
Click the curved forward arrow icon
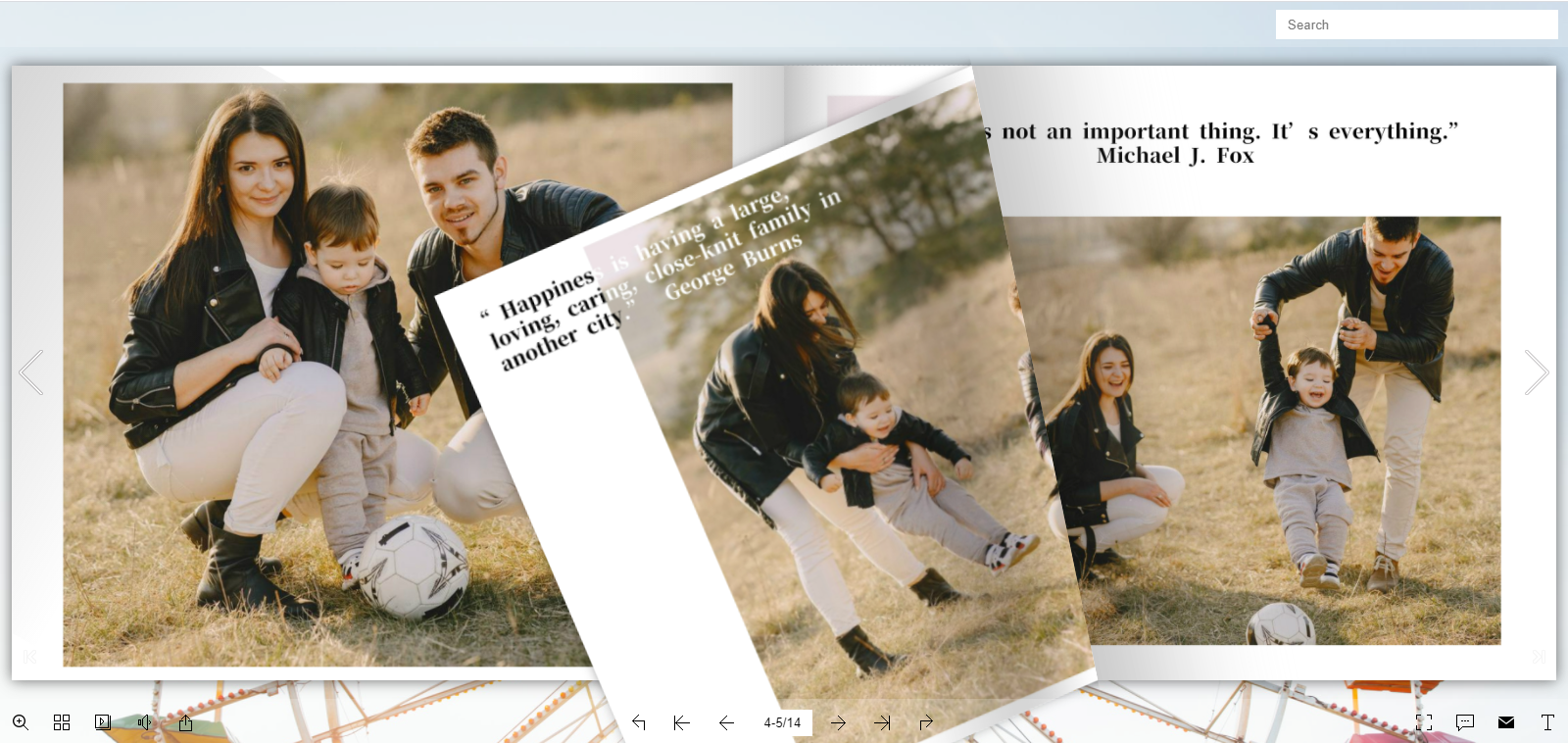point(926,722)
